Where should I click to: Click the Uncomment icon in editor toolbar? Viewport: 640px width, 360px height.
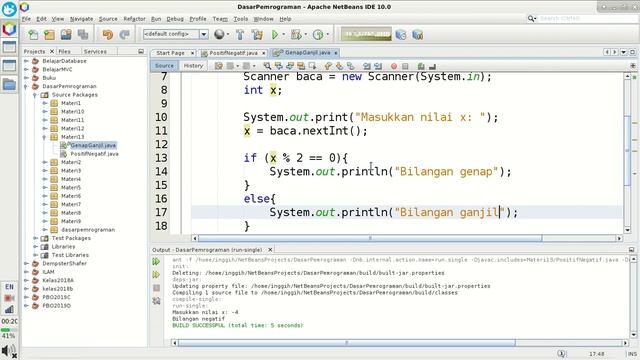[x=432, y=66]
